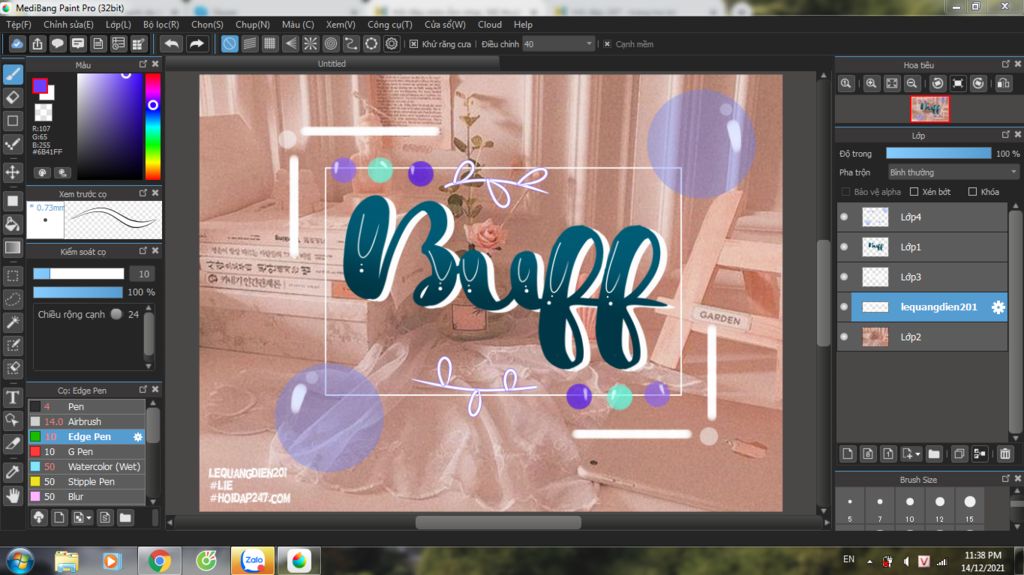
Task: Click the Undo arrow in toolbar
Action: tap(172, 44)
